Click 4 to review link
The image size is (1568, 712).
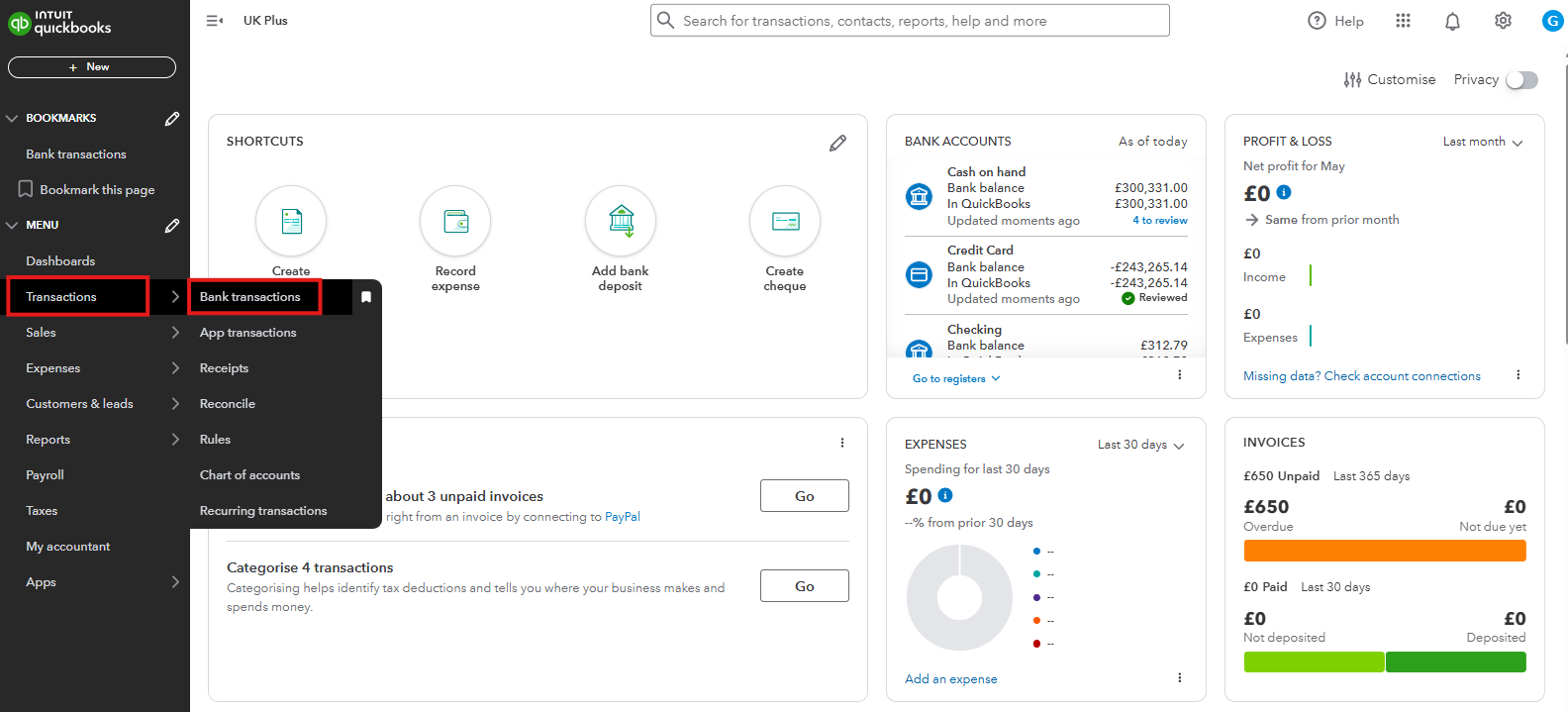coord(1160,221)
